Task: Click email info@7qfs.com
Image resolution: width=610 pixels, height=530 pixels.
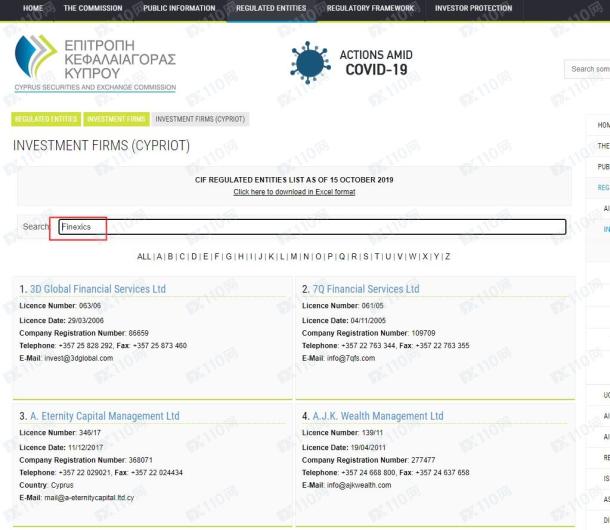Action: click(351, 358)
